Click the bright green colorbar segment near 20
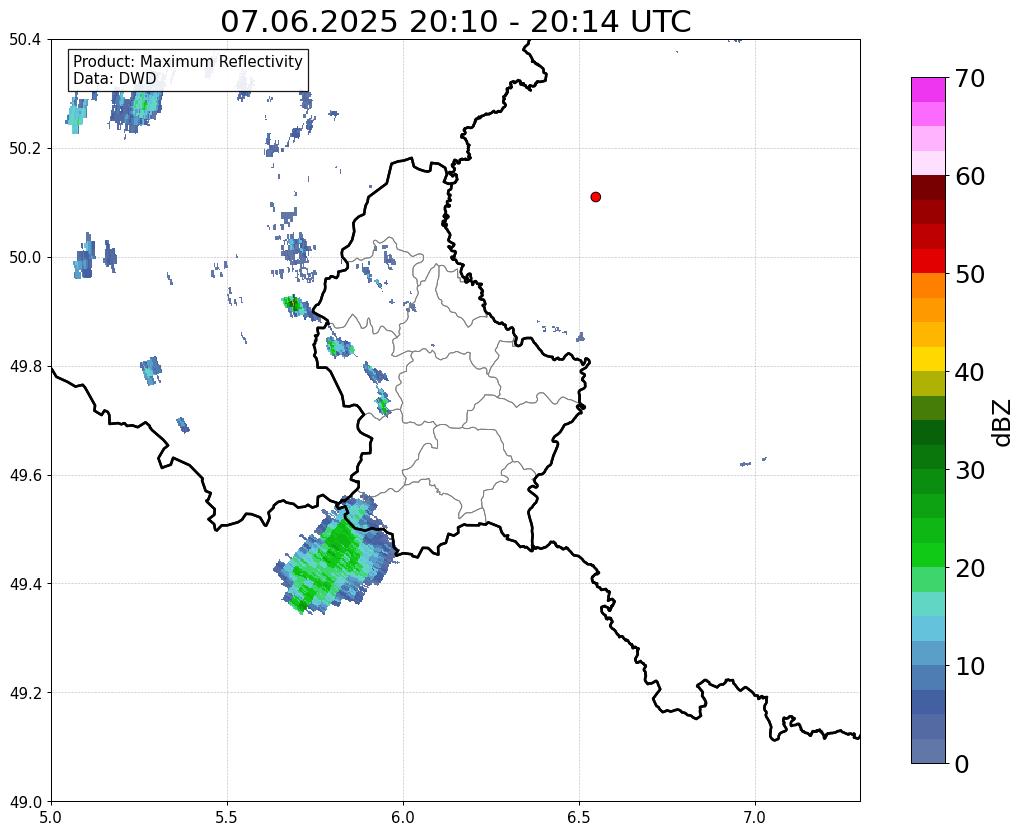The image size is (1023, 834). tap(928, 555)
